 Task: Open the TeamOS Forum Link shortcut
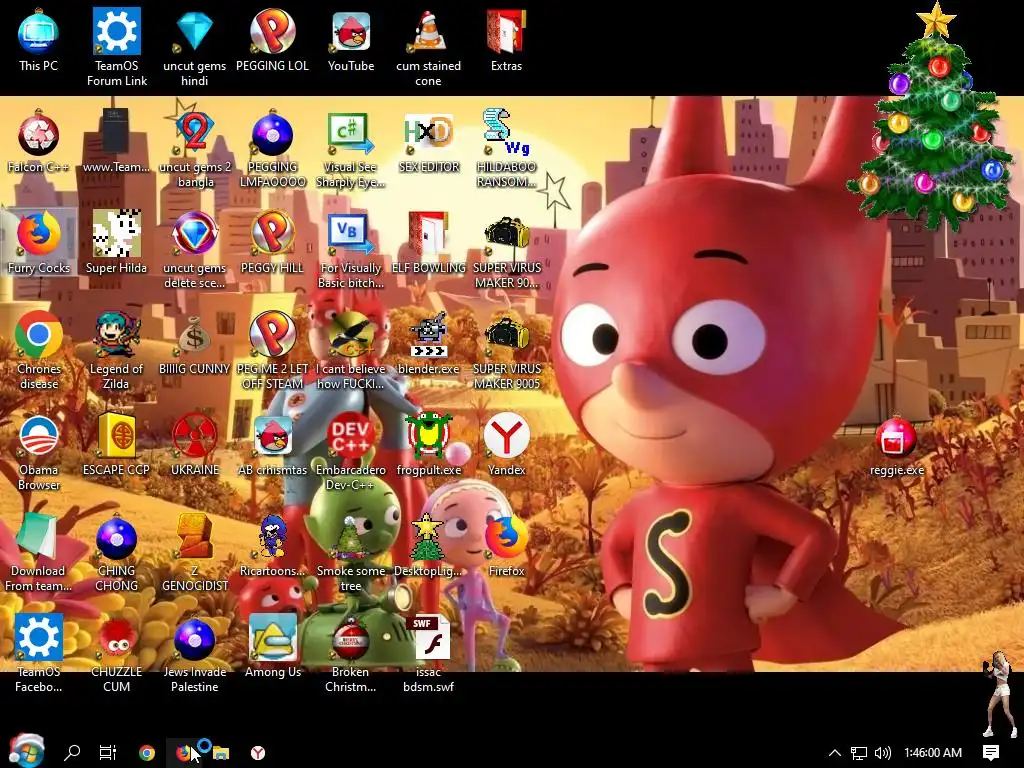click(x=116, y=47)
